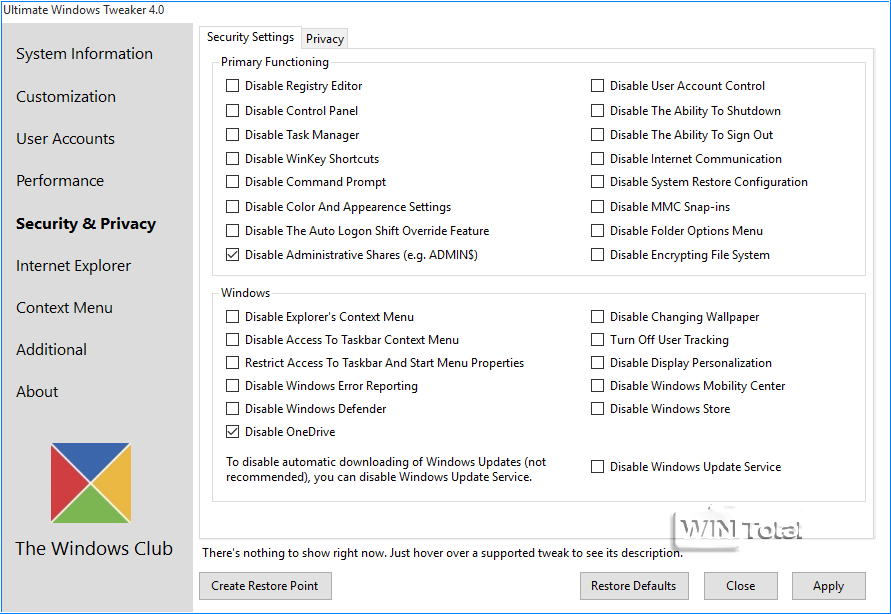Check Disable Explorer's Context Menu
The height and width of the screenshot is (614, 891).
pos(232,316)
